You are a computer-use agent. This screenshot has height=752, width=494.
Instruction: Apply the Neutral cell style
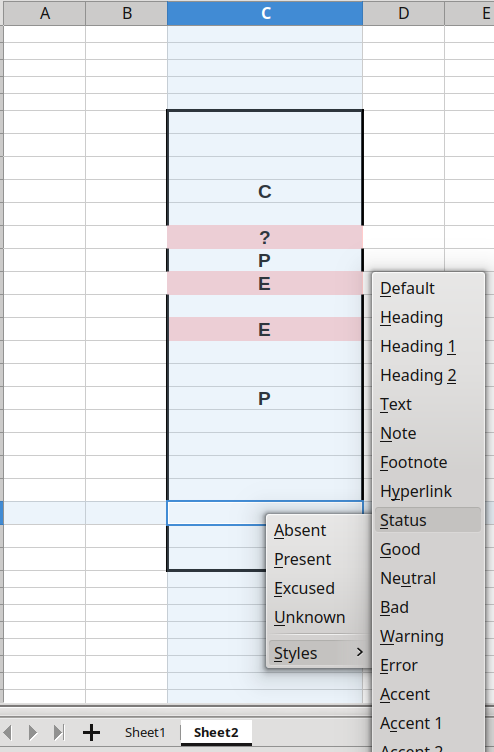coord(428,578)
